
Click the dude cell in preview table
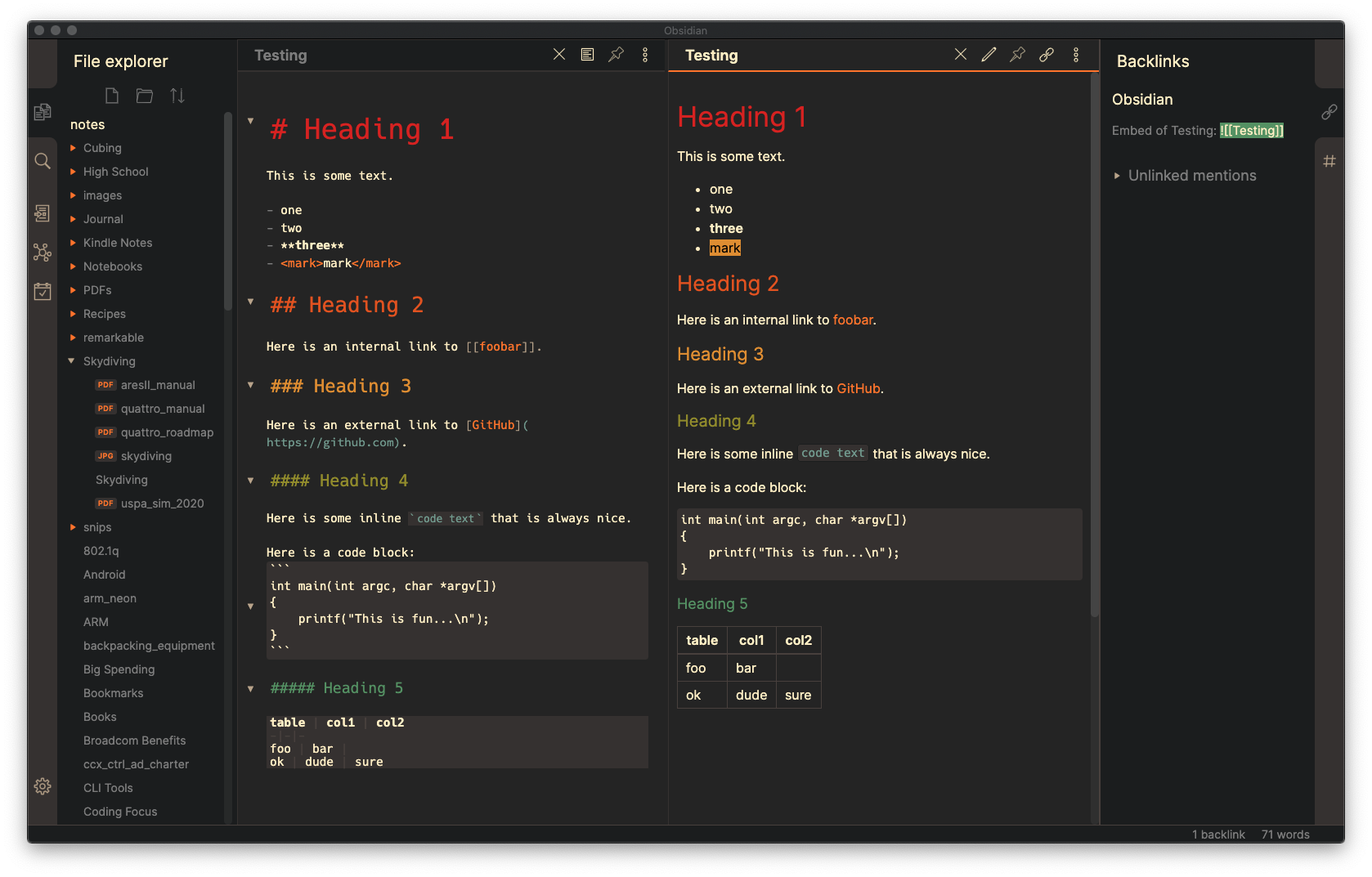click(751, 696)
